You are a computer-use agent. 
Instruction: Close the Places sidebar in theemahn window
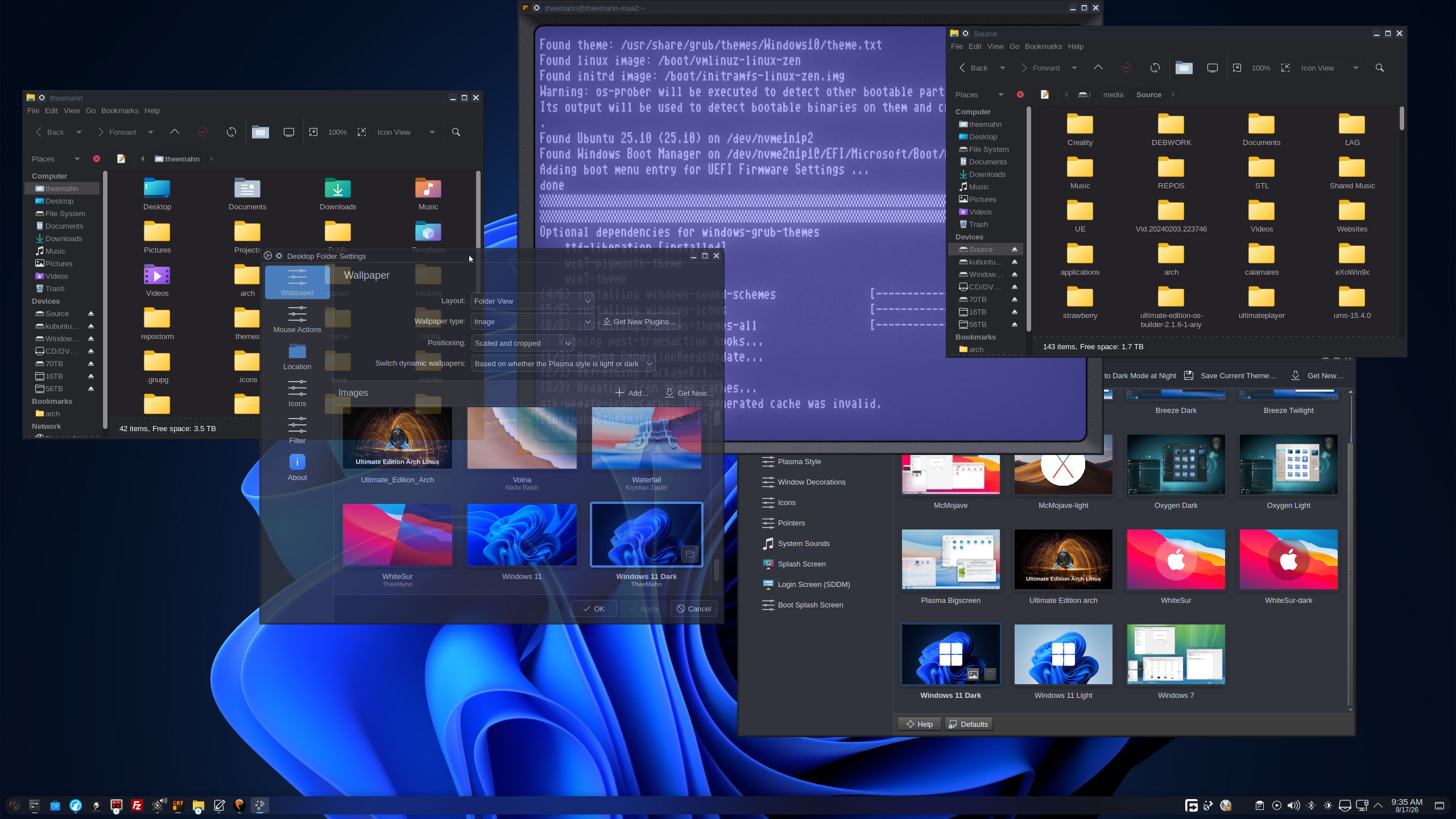pos(97,159)
